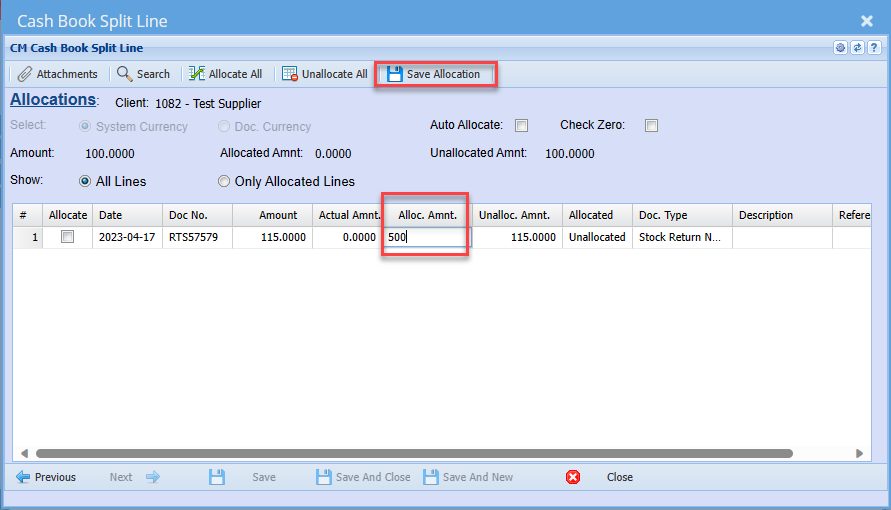Click Unallocate All toolbar button
The height and width of the screenshot is (510, 891).
coord(325,74)
